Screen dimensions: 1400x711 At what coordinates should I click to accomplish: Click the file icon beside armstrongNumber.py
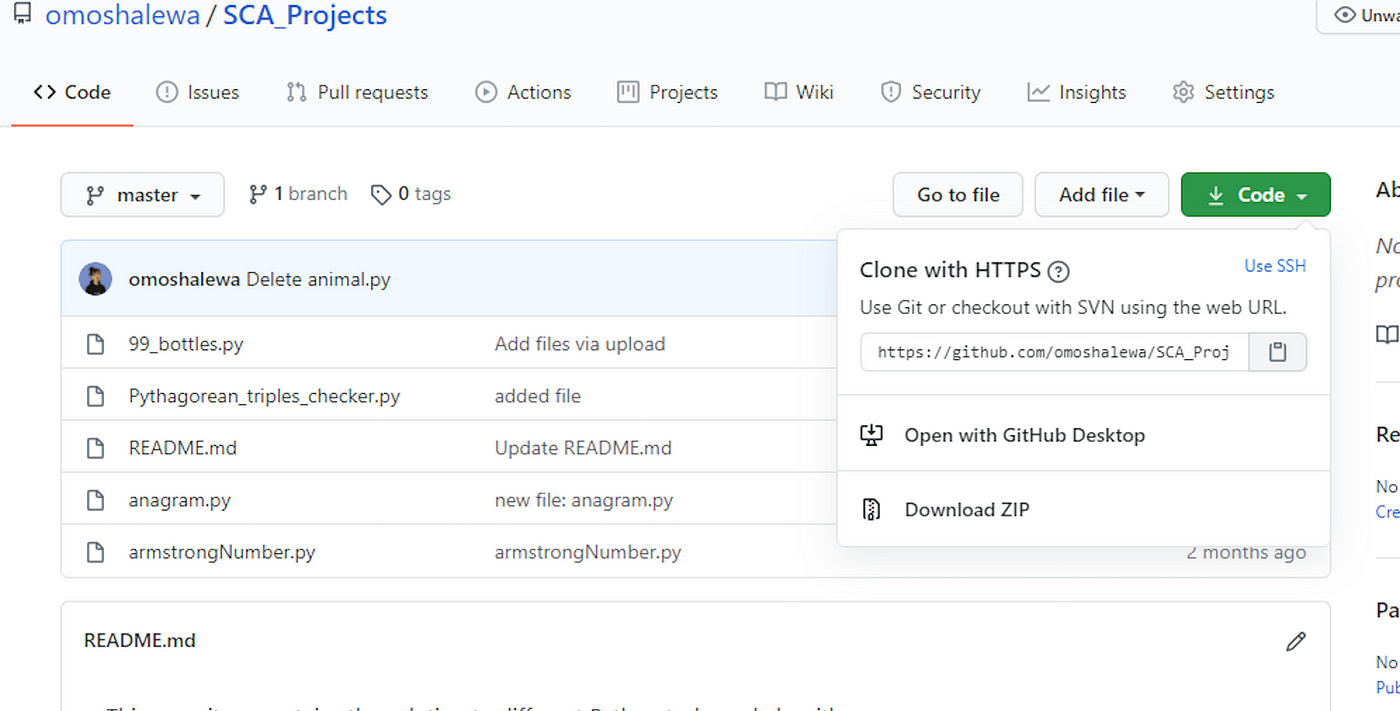pos(95,552)
